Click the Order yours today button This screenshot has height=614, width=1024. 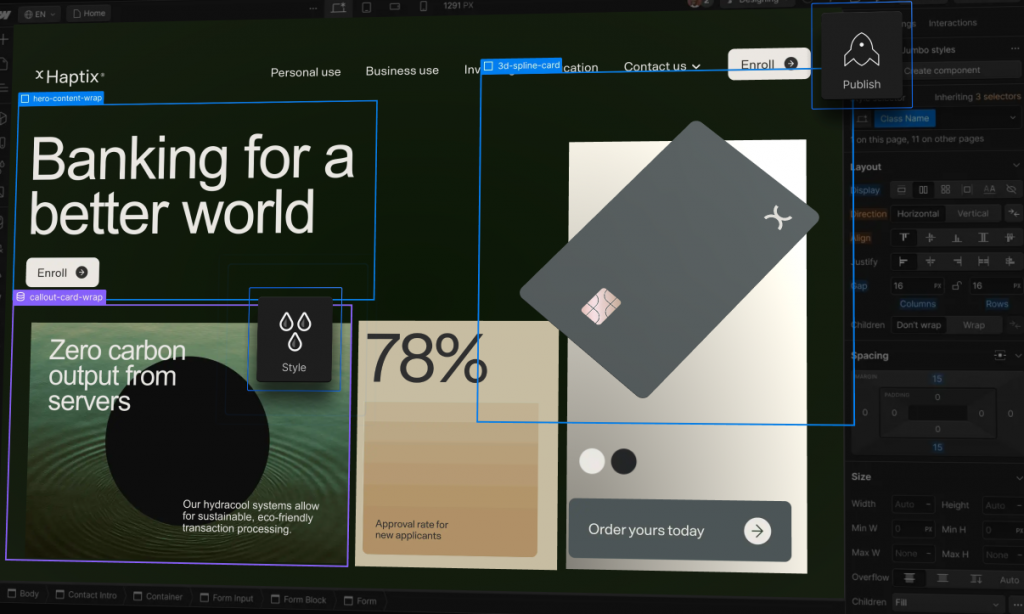pyautogui.click(x=679, y=530)
